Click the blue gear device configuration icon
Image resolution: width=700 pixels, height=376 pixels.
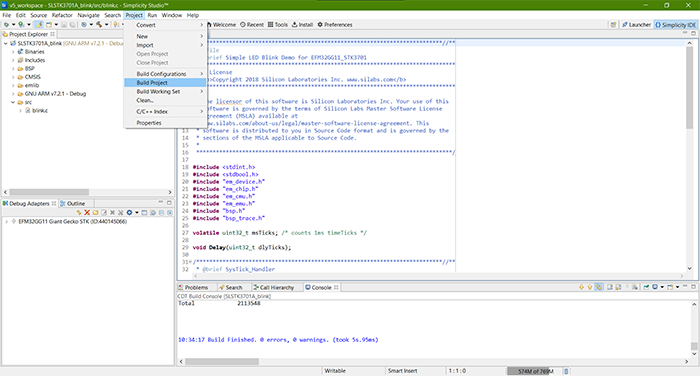(x=129, y=213)
